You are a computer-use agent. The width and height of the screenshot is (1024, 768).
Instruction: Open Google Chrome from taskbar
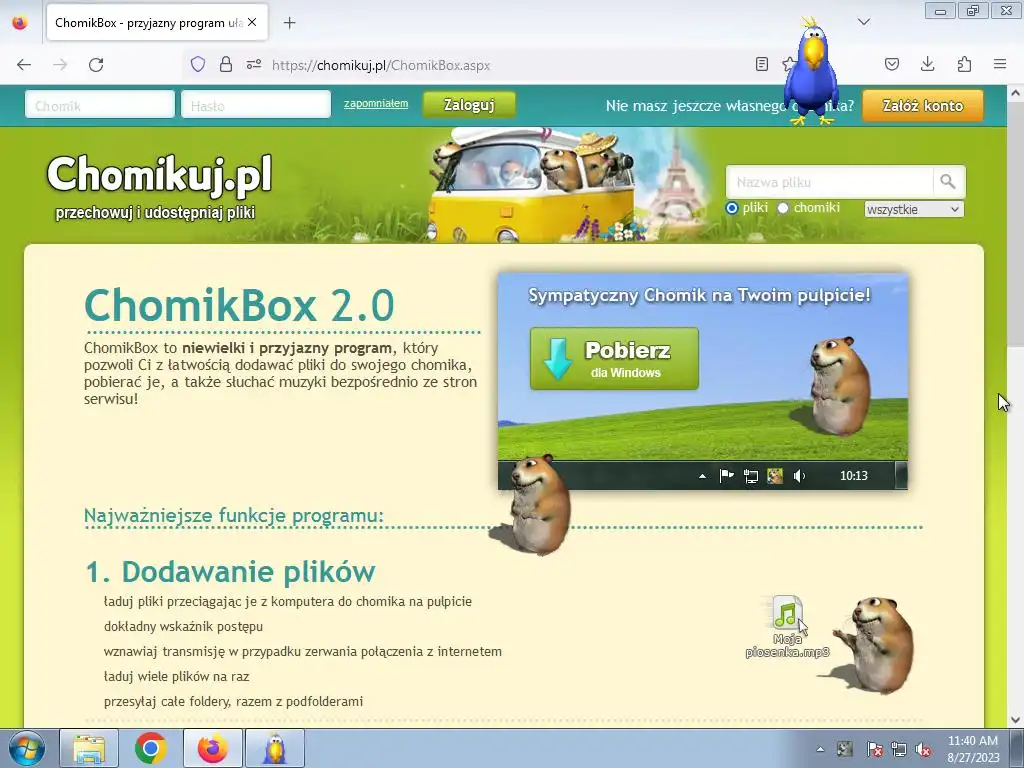pyautogui.click(x=151, y=748)
